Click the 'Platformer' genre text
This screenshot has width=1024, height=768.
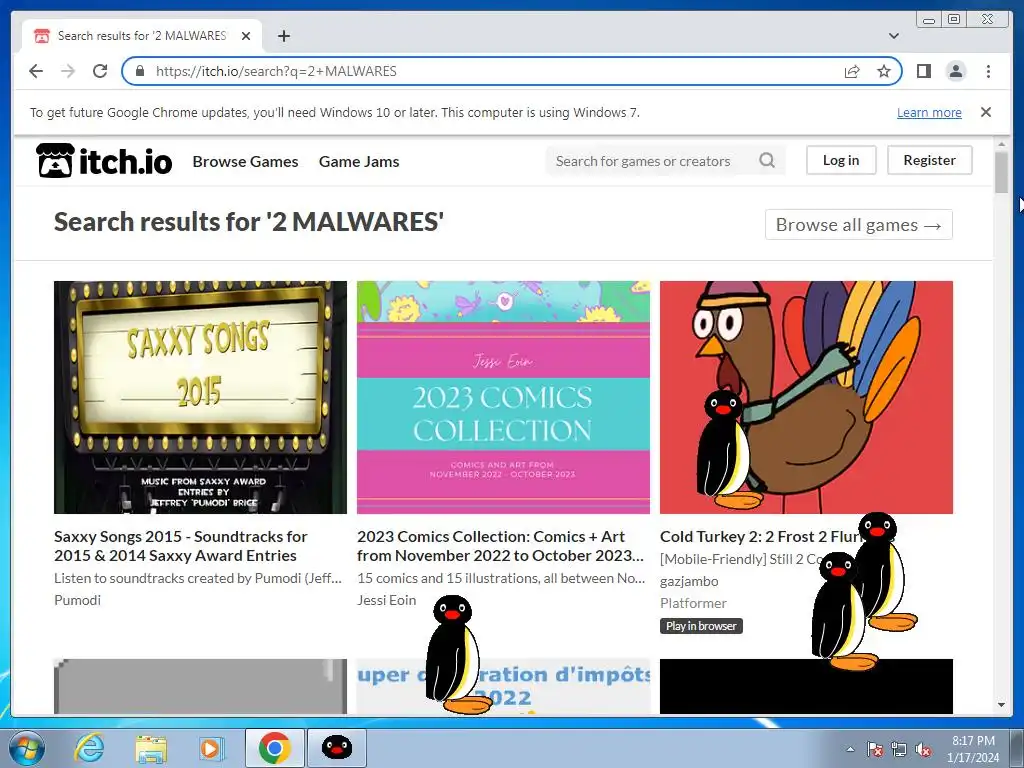[693, 603]
